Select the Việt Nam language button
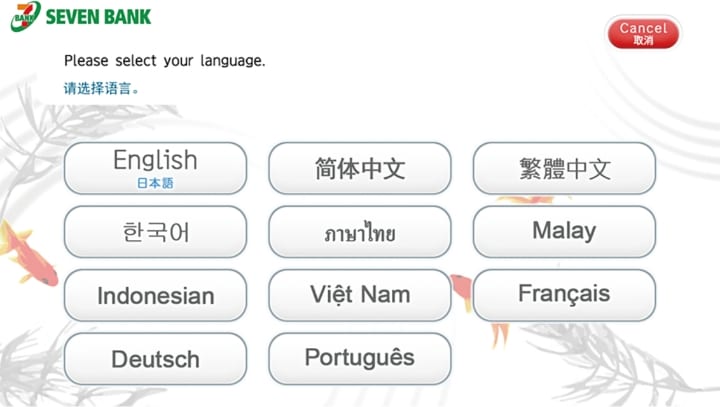 (360, 295)
